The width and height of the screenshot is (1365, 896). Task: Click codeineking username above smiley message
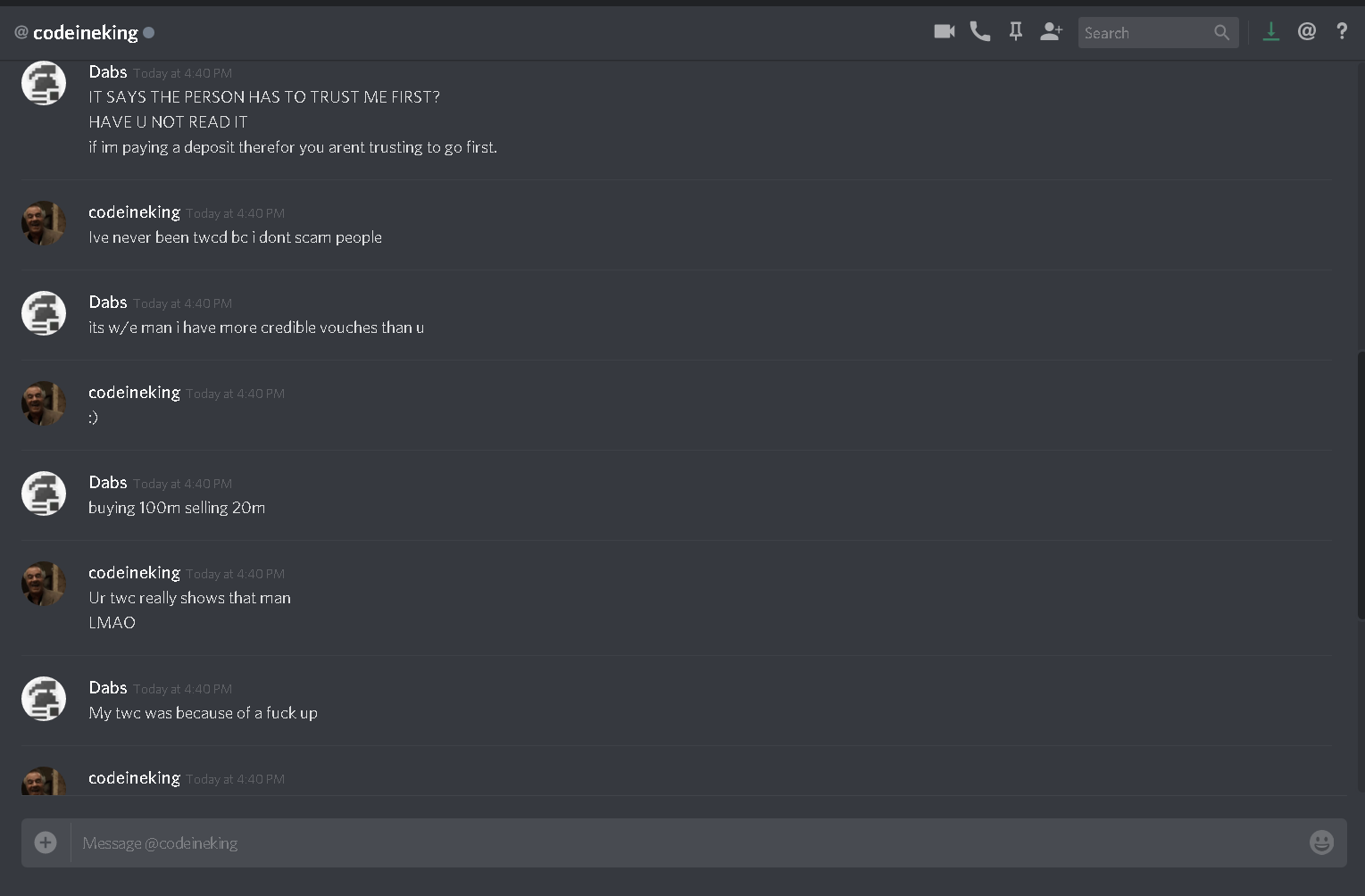point(134,392)
